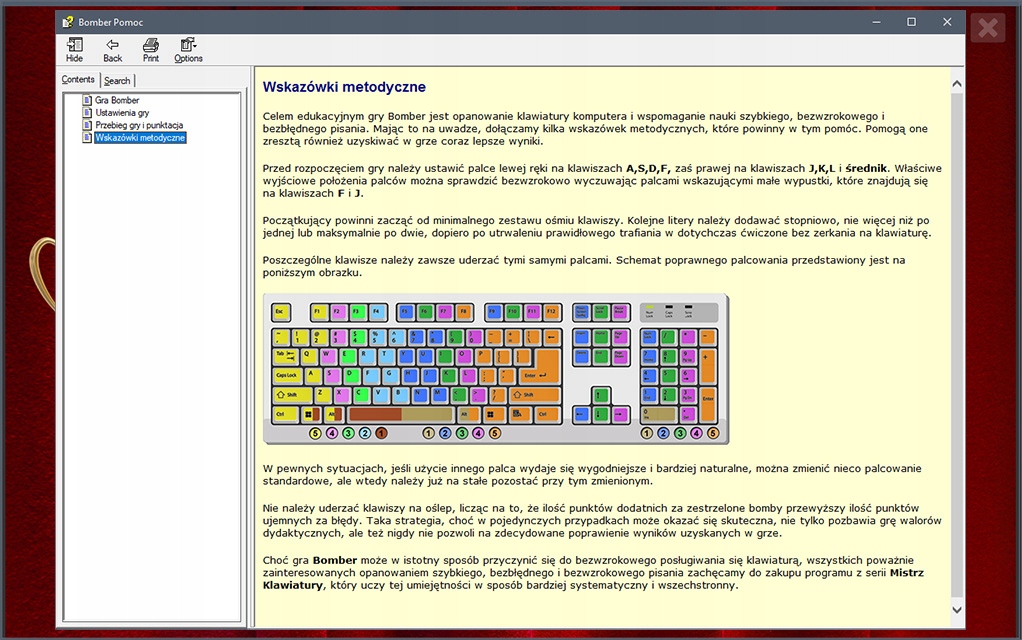Viewport: 1022px width, 640px height.
Task: Click the Hide toolbar icon
Action: tap(74, 50)
